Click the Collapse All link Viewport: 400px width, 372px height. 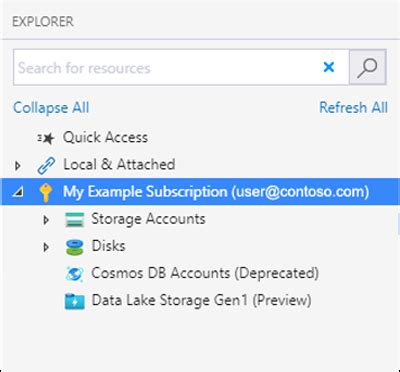51,108
